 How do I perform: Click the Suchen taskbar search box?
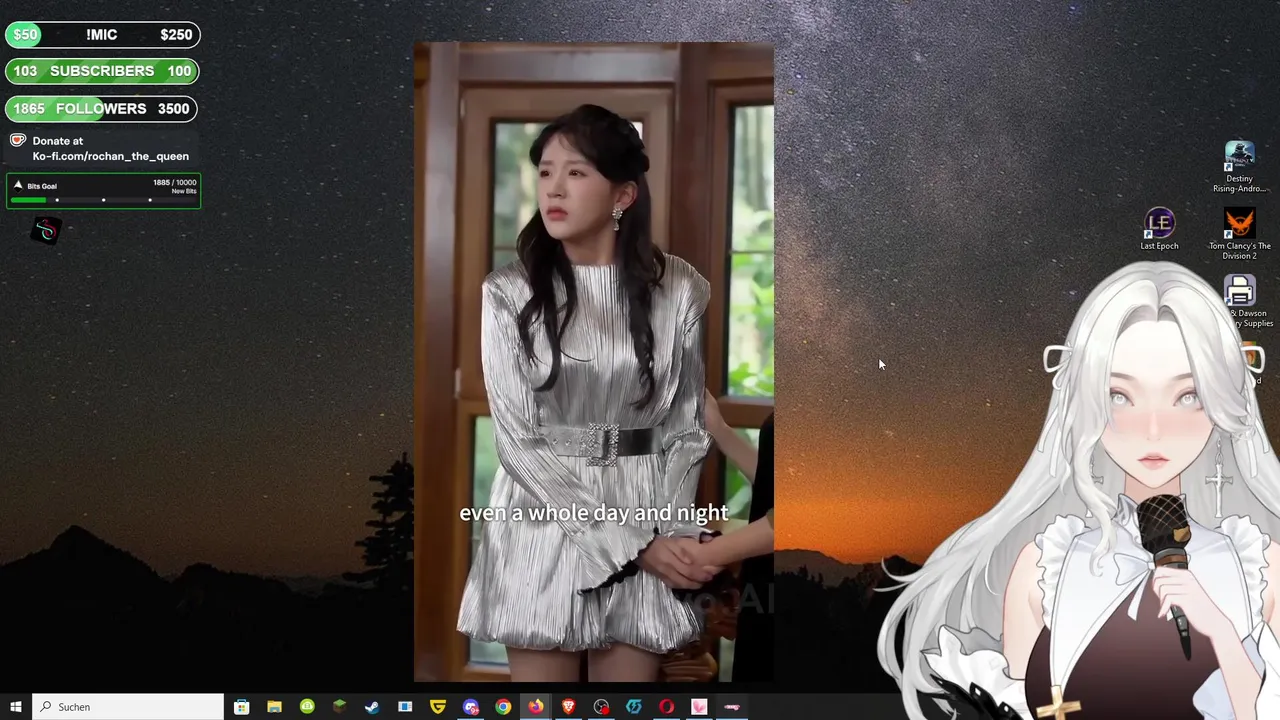tap(128, 707)
